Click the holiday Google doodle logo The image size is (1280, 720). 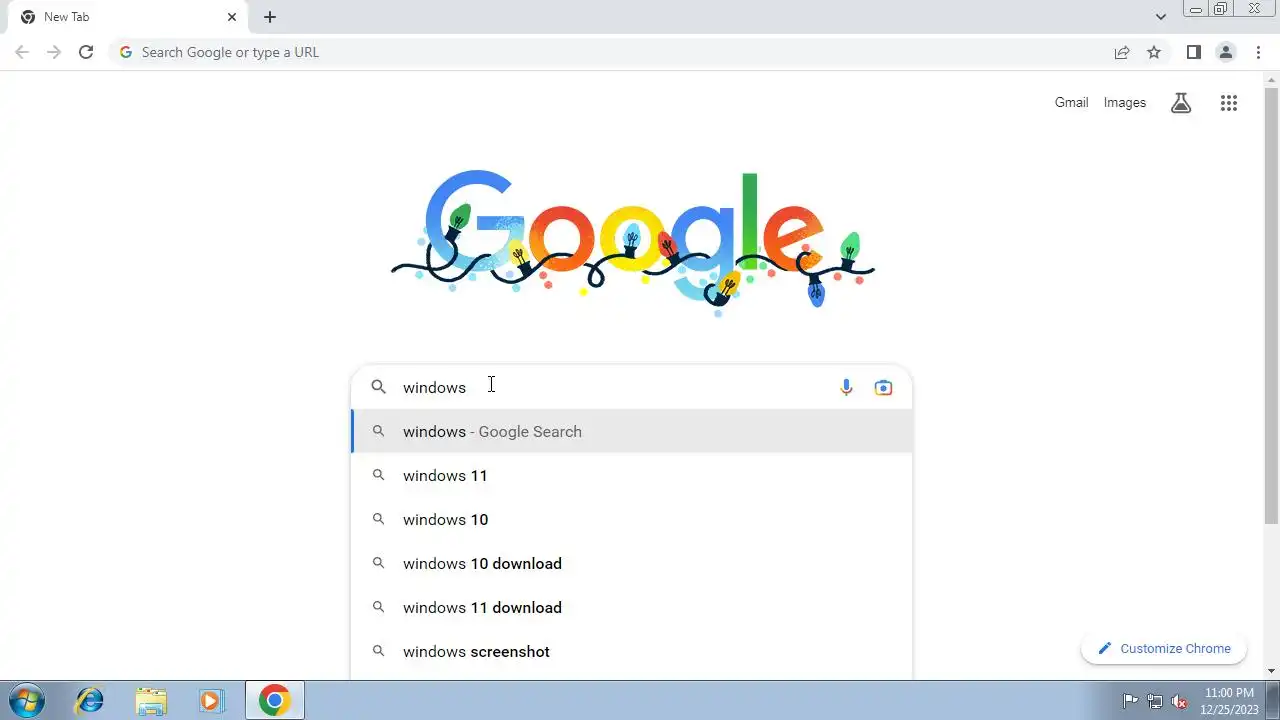(632, 243)
